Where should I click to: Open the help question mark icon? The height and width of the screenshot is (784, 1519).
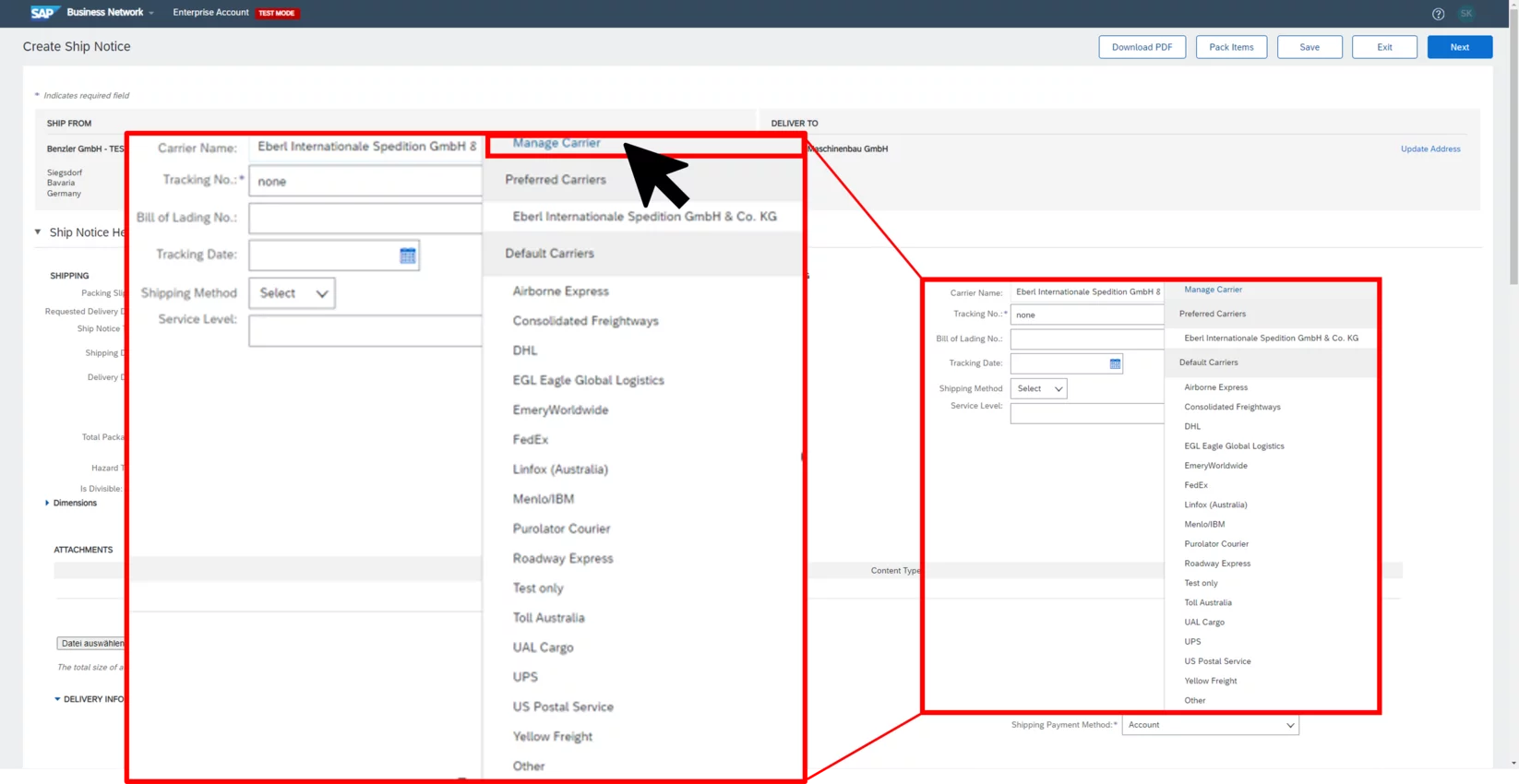click(x=1438, y=14)
